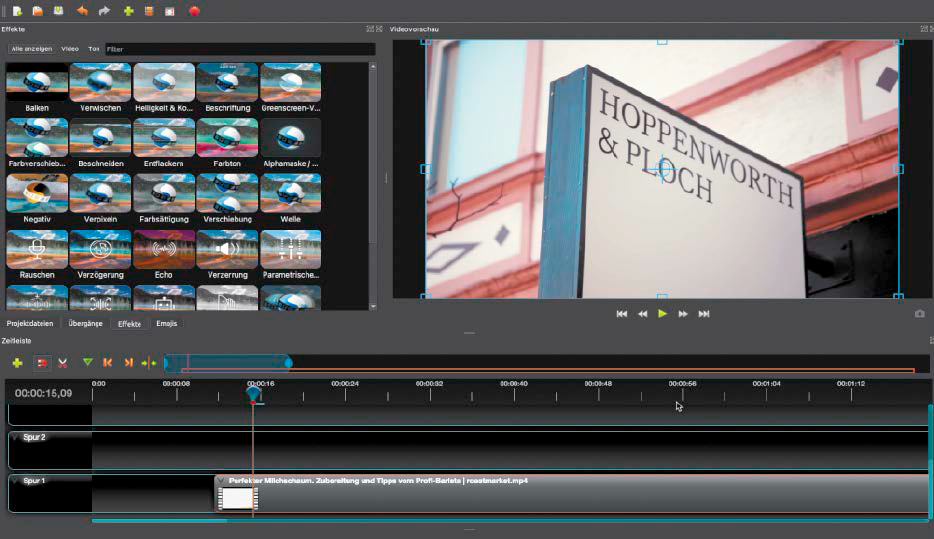Choose the Beschneiden effect
The height and width of the screenshot is (539, 934).
coord(100,143)
